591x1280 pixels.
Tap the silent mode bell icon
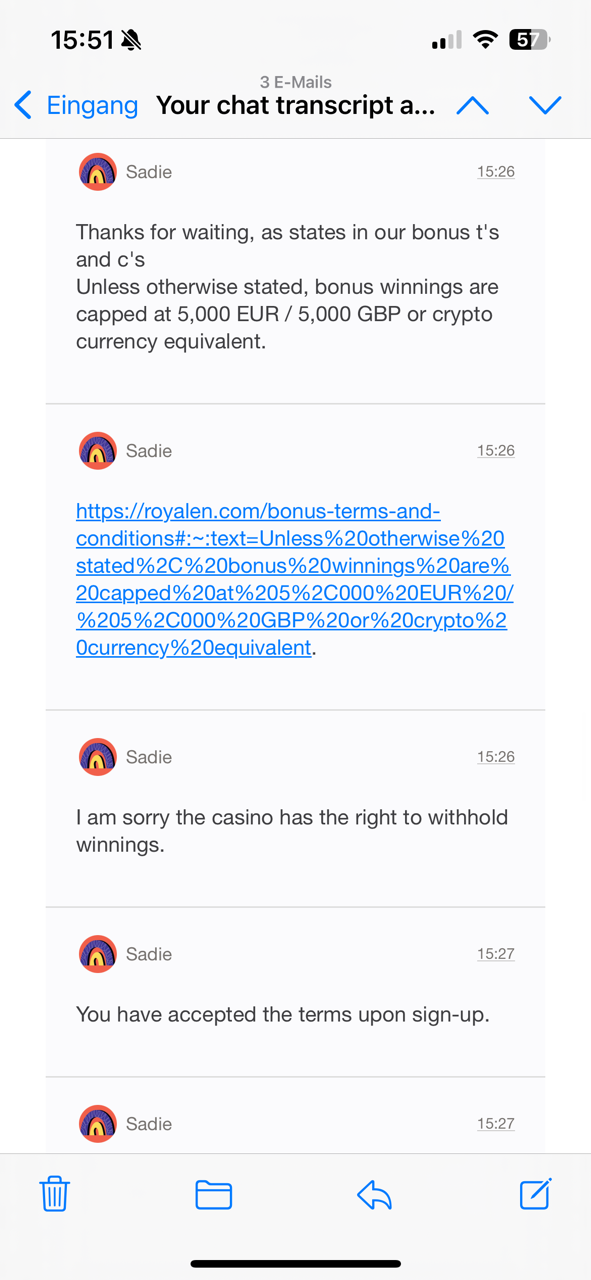point(131,40)
